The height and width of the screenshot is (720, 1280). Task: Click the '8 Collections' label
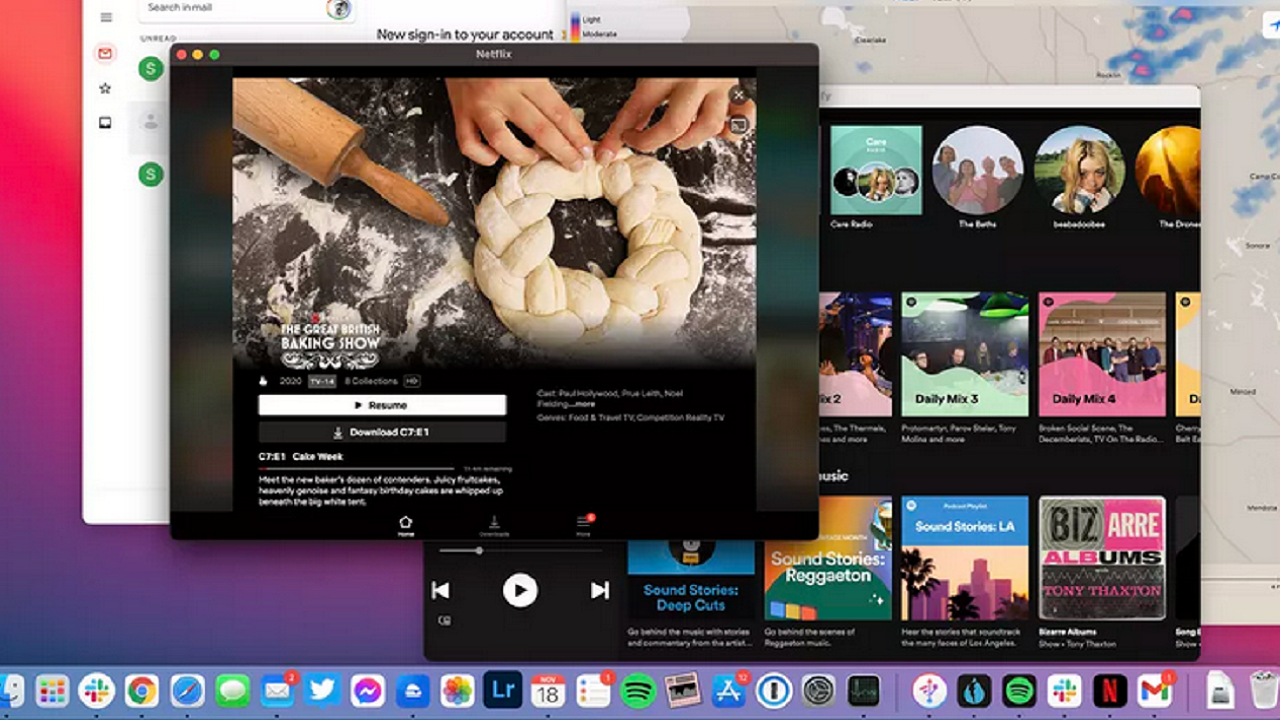coord(371,381)
